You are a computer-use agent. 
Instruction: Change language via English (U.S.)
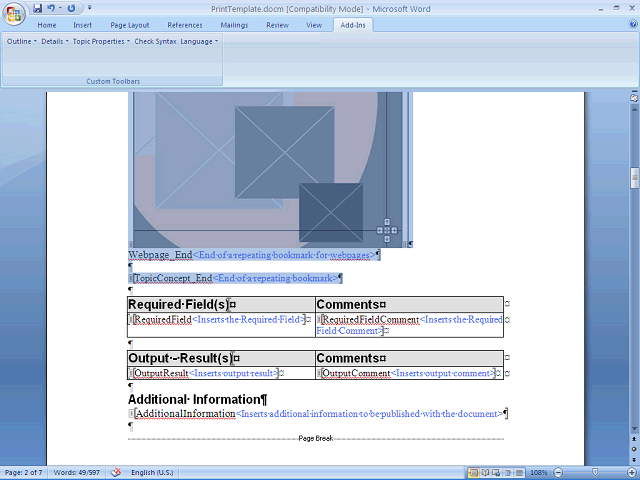click(x=152, y=473)
